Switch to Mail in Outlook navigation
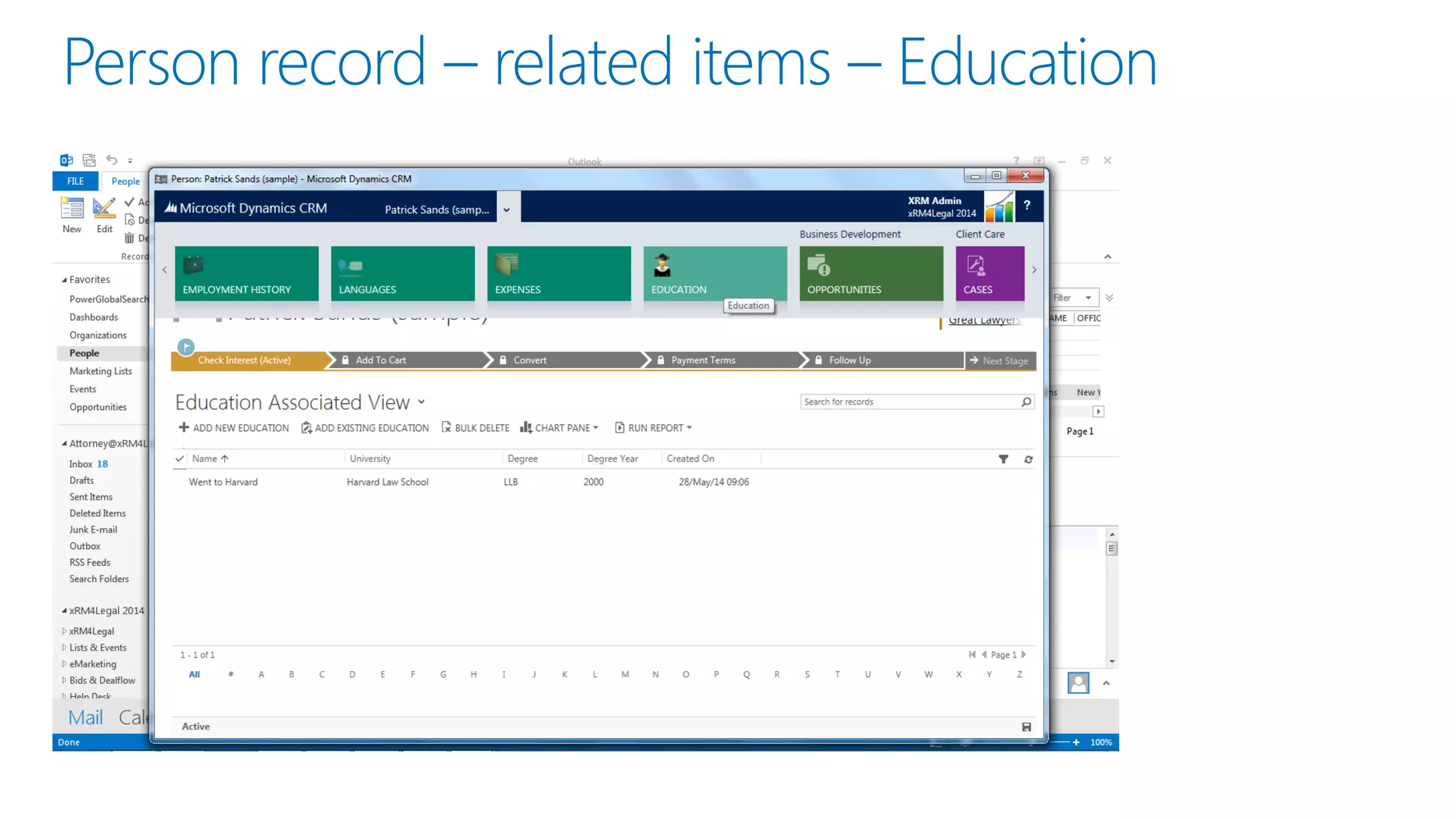 click(x=85, y=717)
